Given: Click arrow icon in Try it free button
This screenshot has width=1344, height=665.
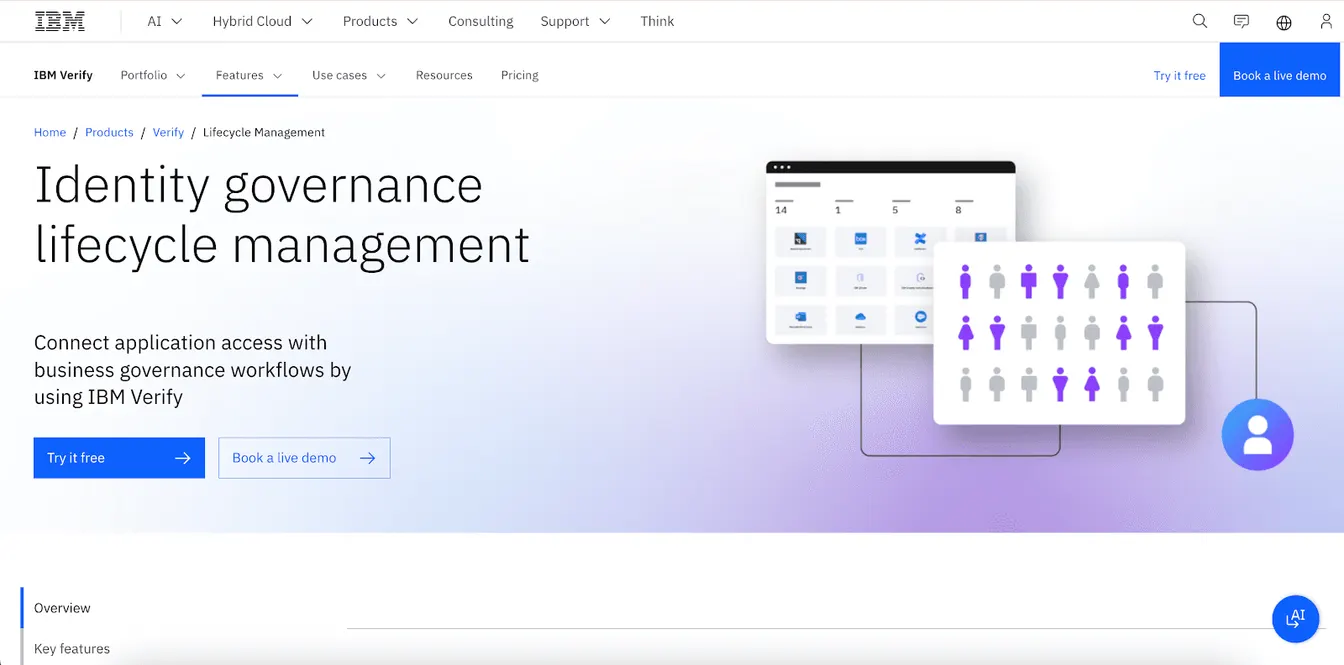Looking at the screenshot, I should point(182,458).
